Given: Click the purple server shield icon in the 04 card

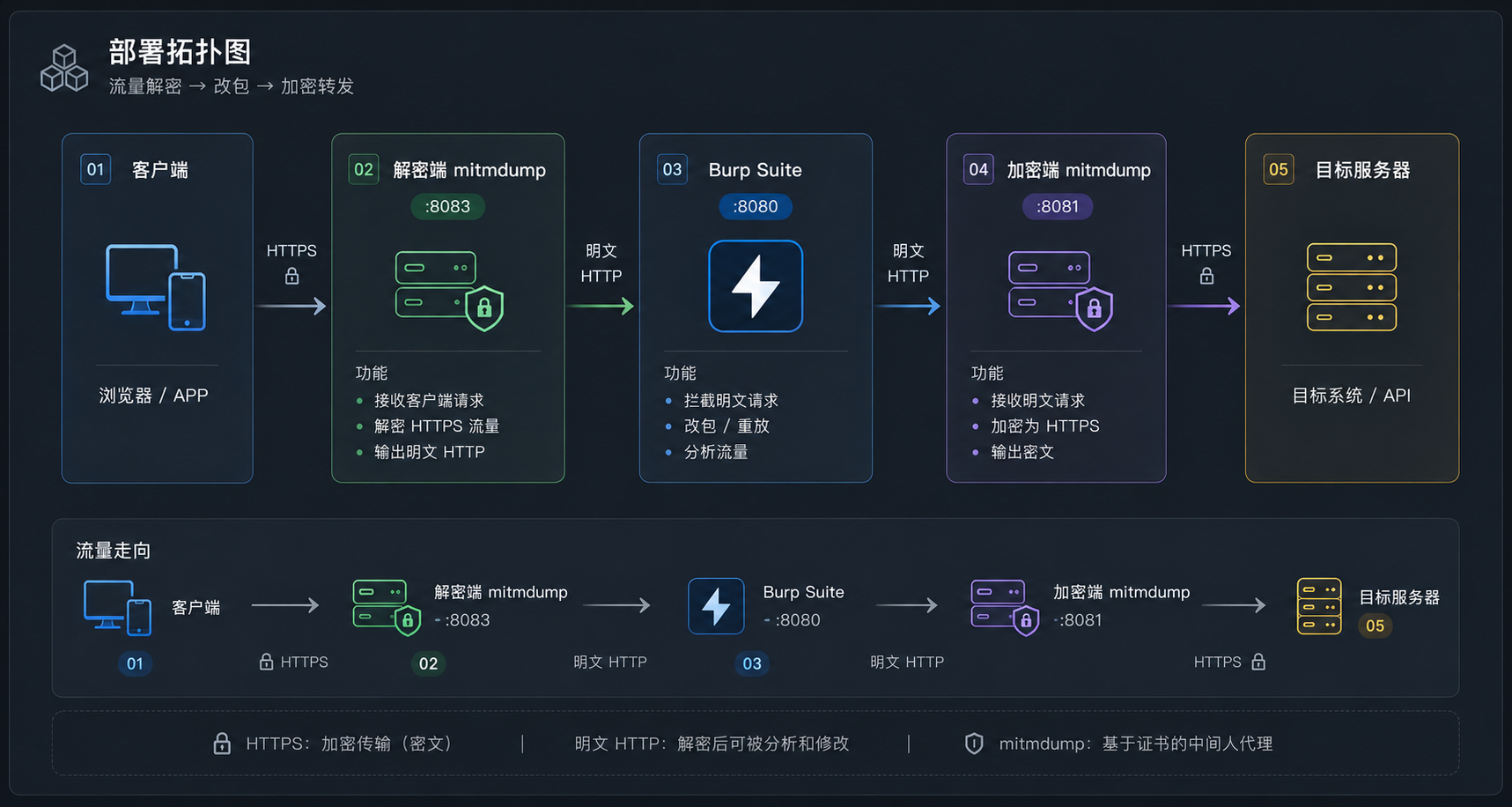Looking at the screenshot, I should 1060,291.
